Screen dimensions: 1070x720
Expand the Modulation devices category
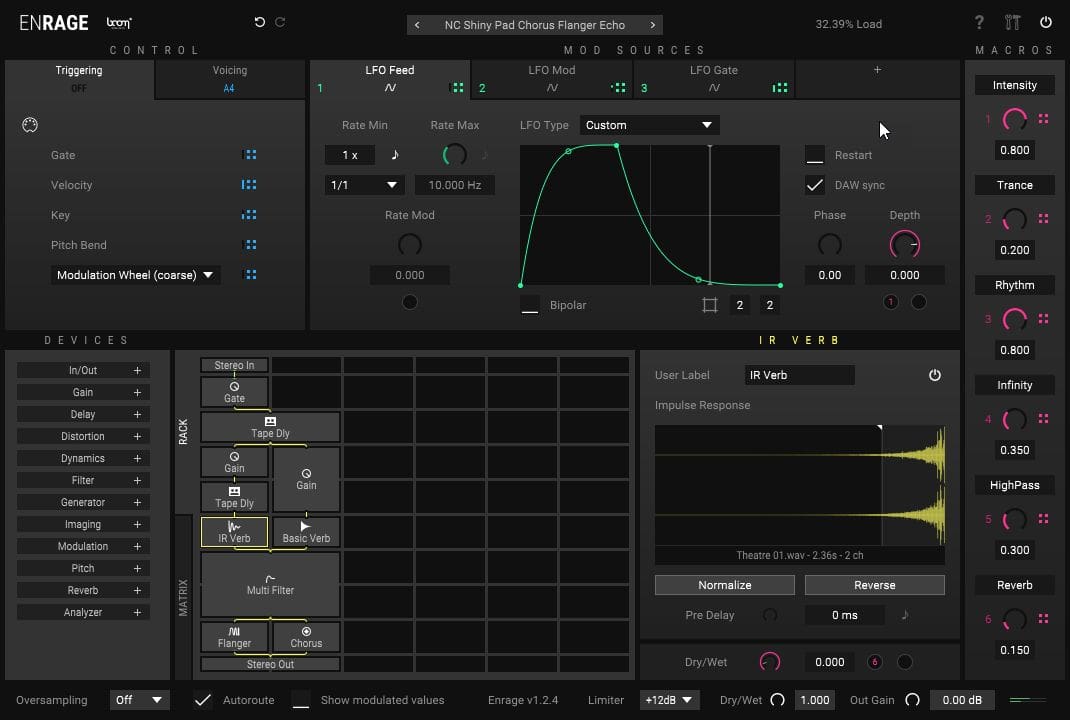(83, 547)
